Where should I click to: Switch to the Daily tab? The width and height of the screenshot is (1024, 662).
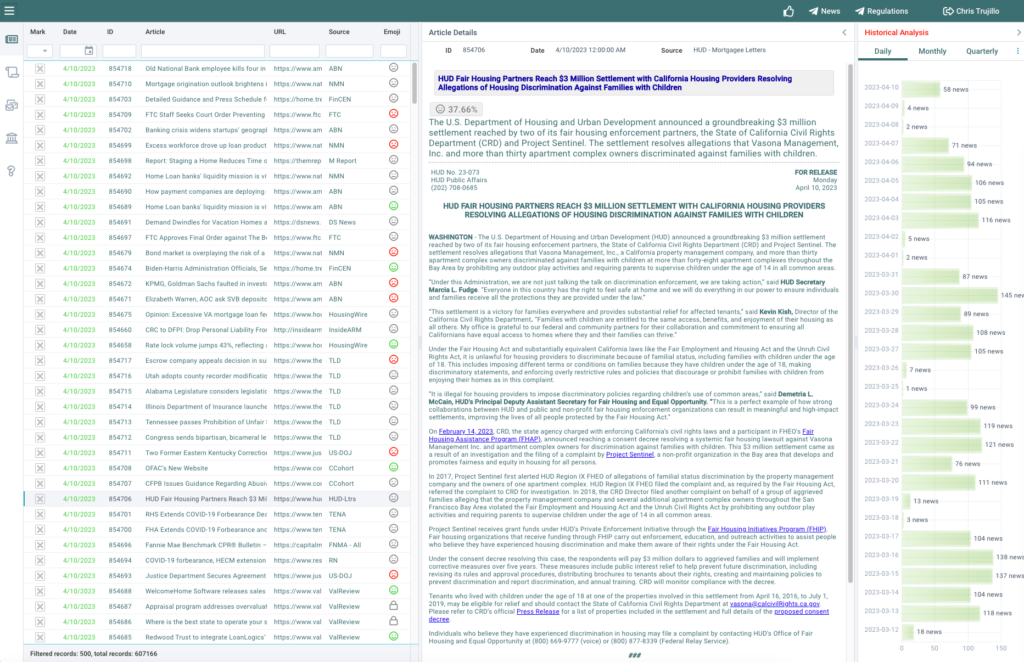tap(882, 51)
